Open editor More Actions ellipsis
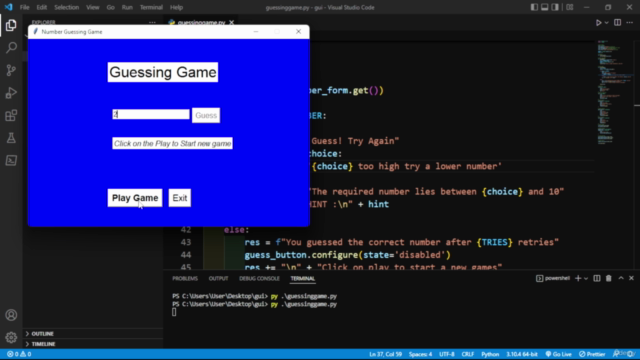Image resolution: width=640 pixels, height=360 pixels. [629, 23]
